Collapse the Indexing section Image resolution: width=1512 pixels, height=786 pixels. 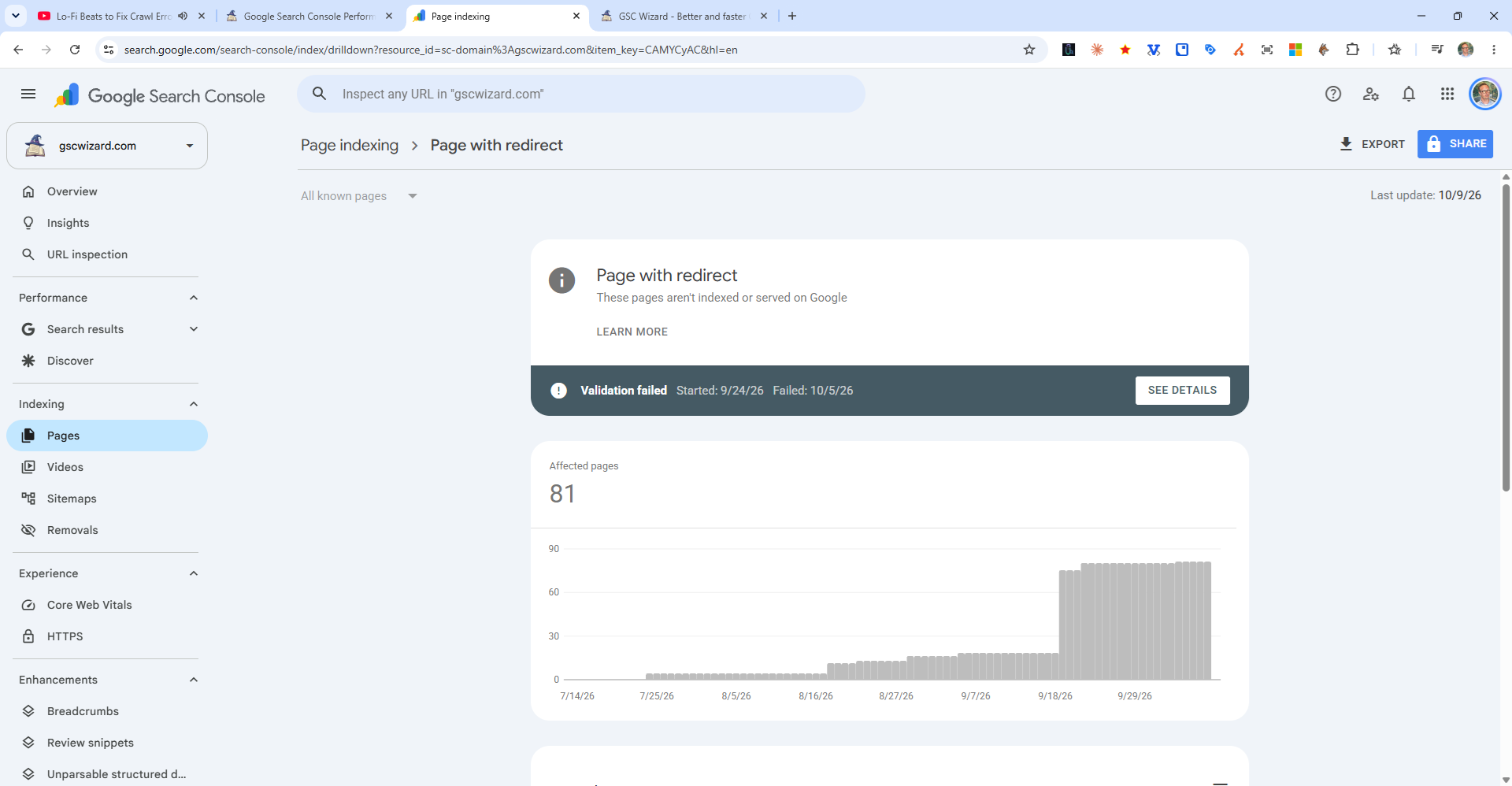click(194, 404)
